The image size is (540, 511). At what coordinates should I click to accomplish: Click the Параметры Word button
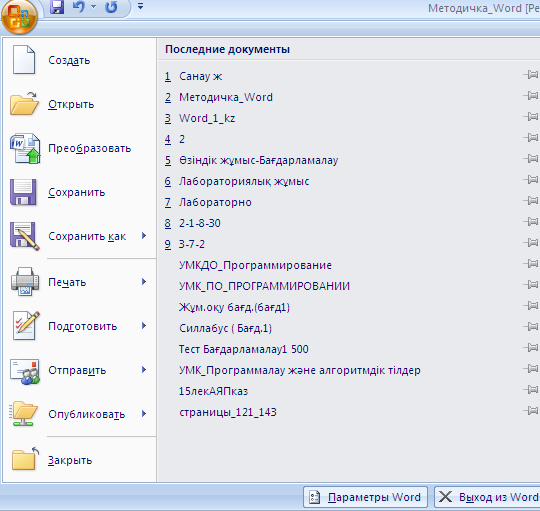pyautogui.click(x=365, y=497)
